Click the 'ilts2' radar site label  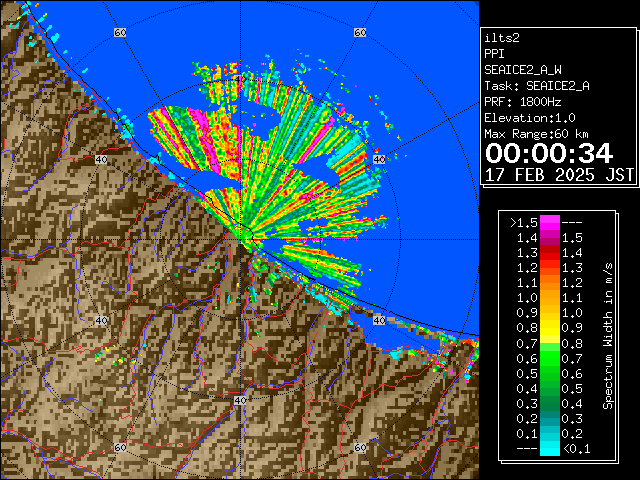pyautogui.click(x=502, y=38)
